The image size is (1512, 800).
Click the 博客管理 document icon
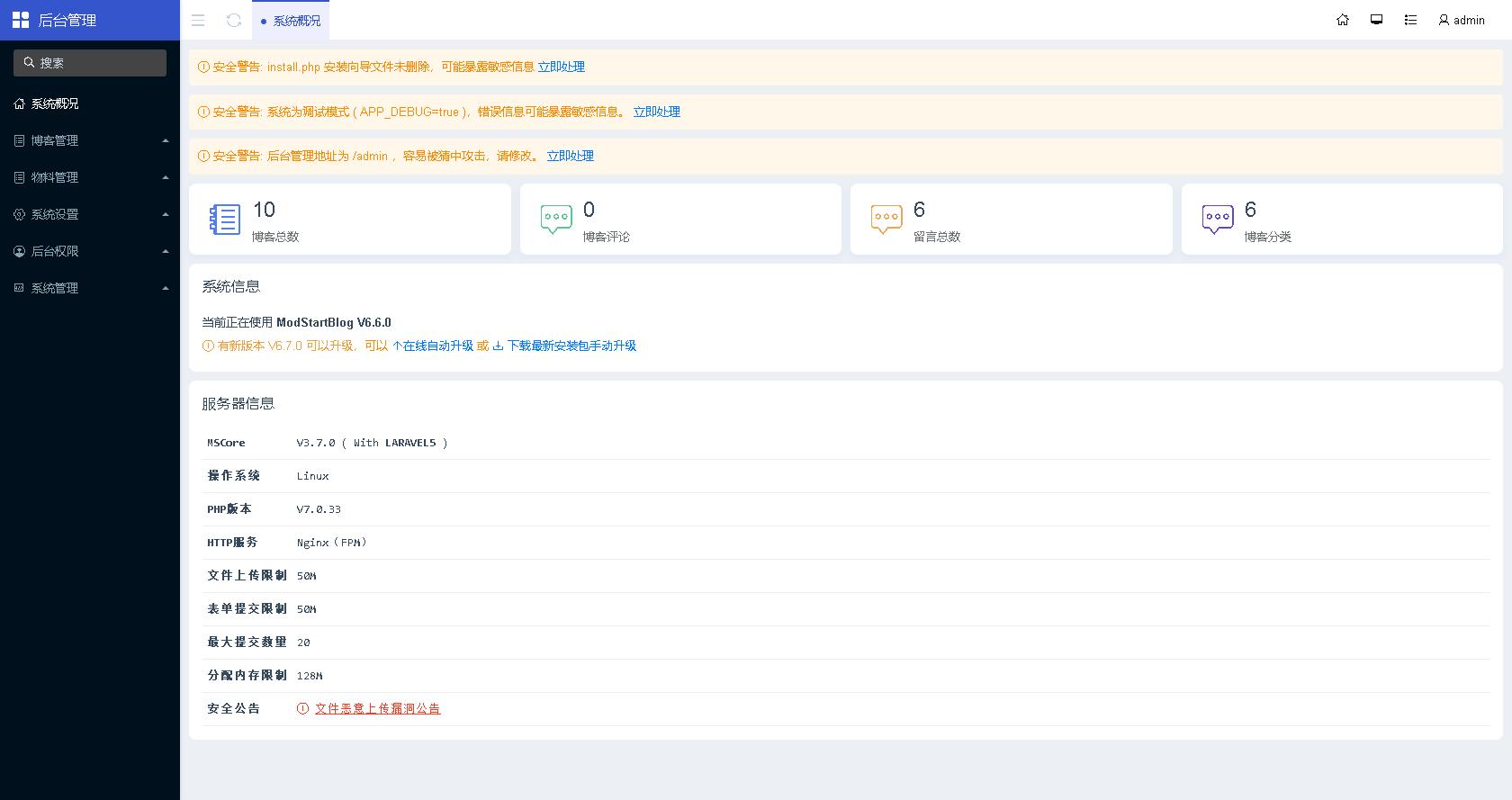click(19, 140)
